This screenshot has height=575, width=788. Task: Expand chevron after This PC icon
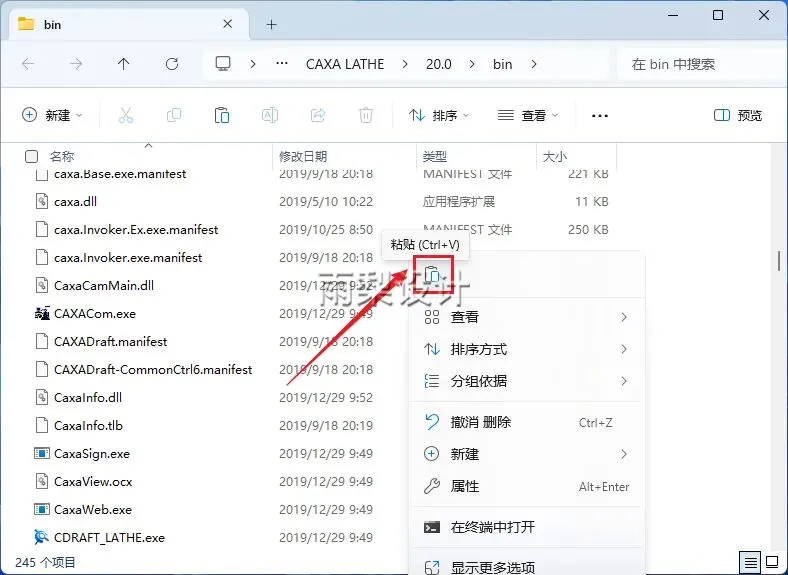(x=253, y=64)
